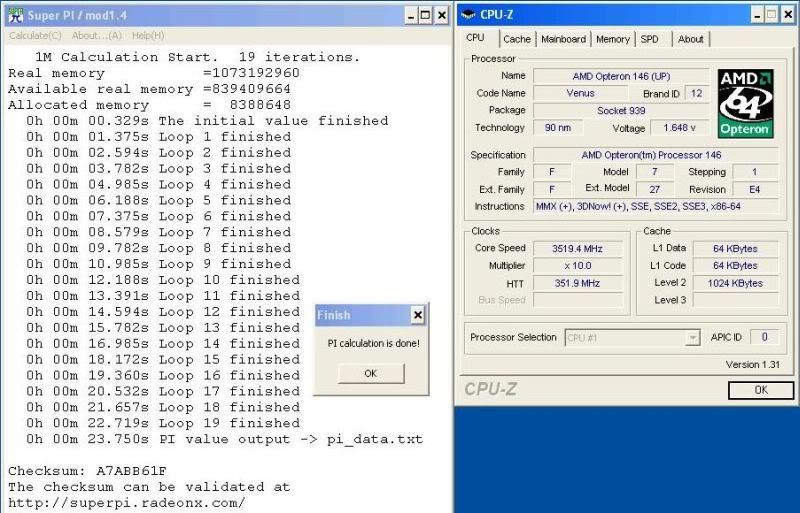Image resolution: width=800 pixels, height=513 pixels.
Task: Click the Core Speed value '3519.4 MHz'
Action: [x=578, y=249]
